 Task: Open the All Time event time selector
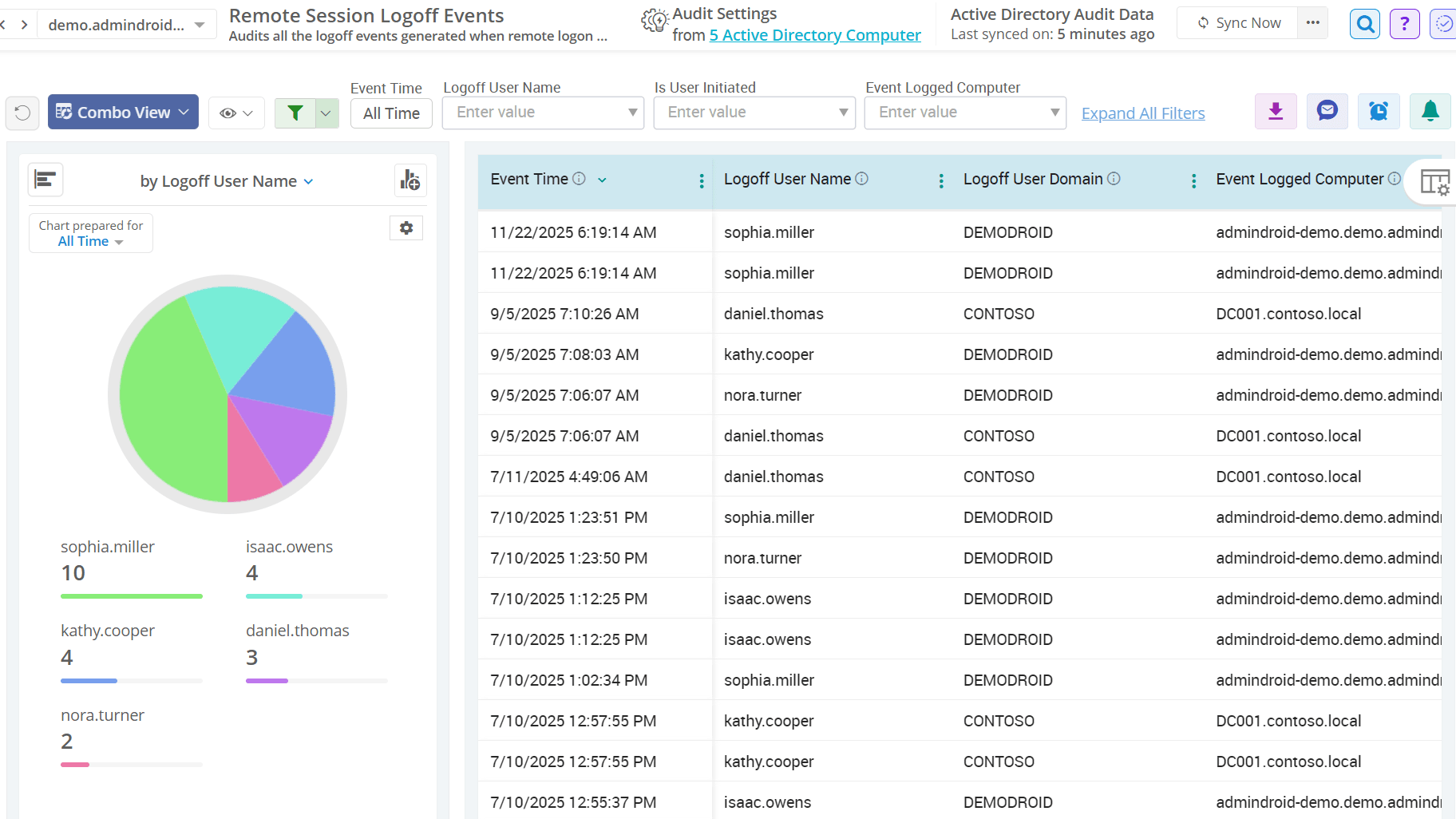tap(391, 113)
